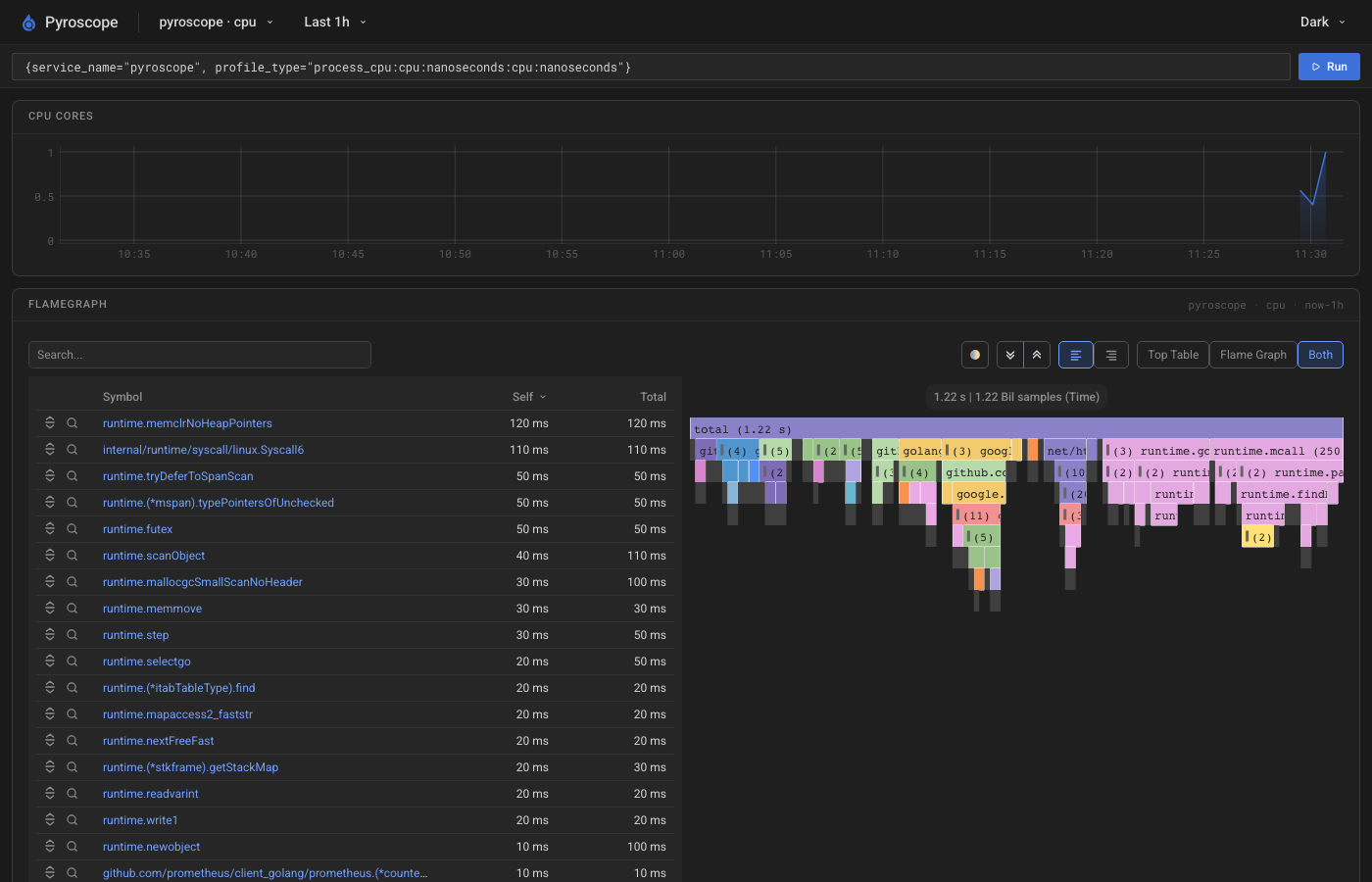Search icon for runtime.futex row
The width and height of the screenshot is (1372, 882).
73,529
